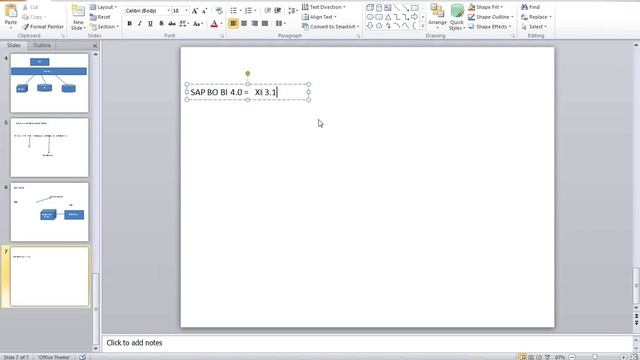The height and width of the screenshot is (360, 640).
Task: Select the down arrow shape in the gallery
Action: [370, 26]
